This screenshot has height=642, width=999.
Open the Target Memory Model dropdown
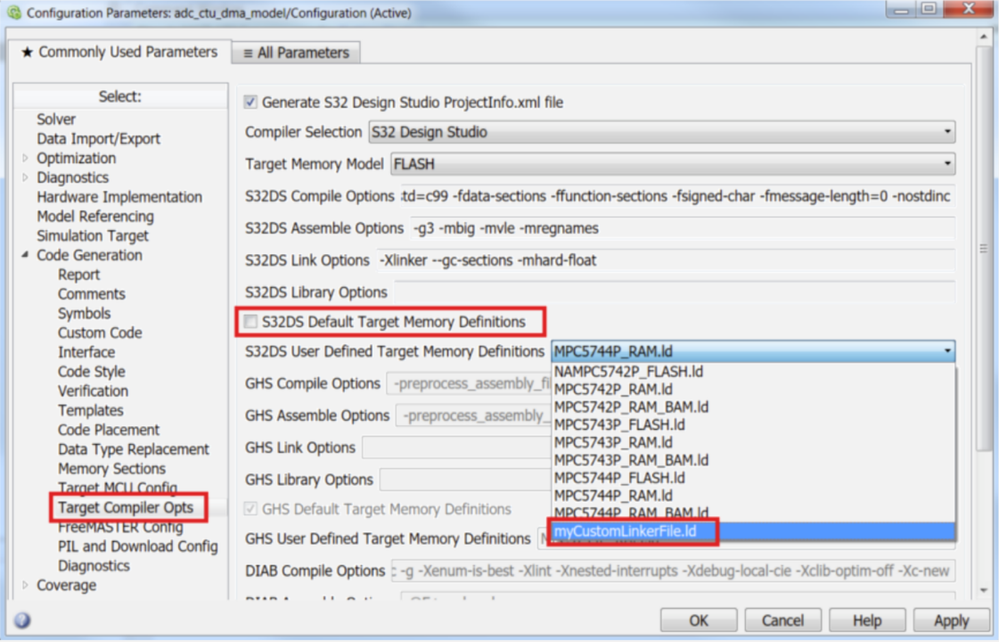(672, 164)
